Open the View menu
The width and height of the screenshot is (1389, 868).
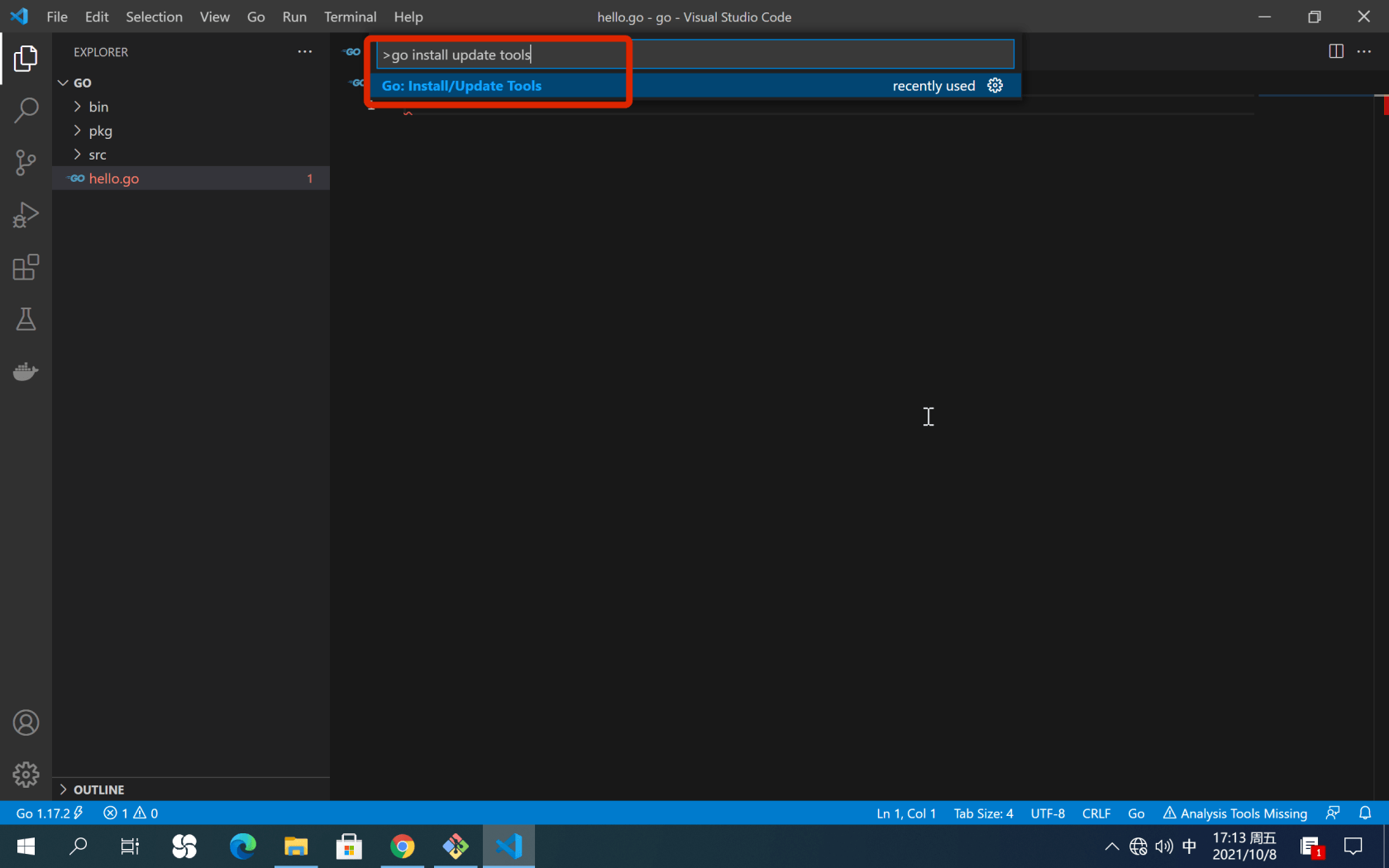tap(214, 17)
